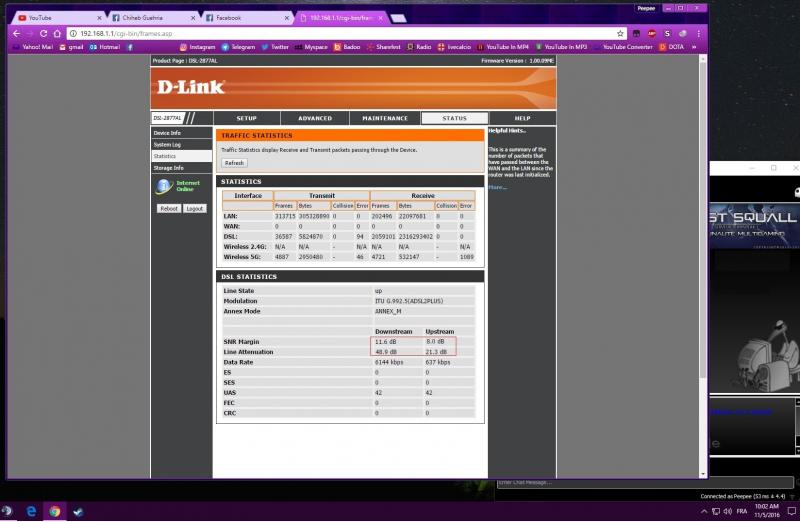This screenshot has height=522, width=800.
Task: Open Microsoft Edge from the taskbar
Action: [x=31, y=510]
